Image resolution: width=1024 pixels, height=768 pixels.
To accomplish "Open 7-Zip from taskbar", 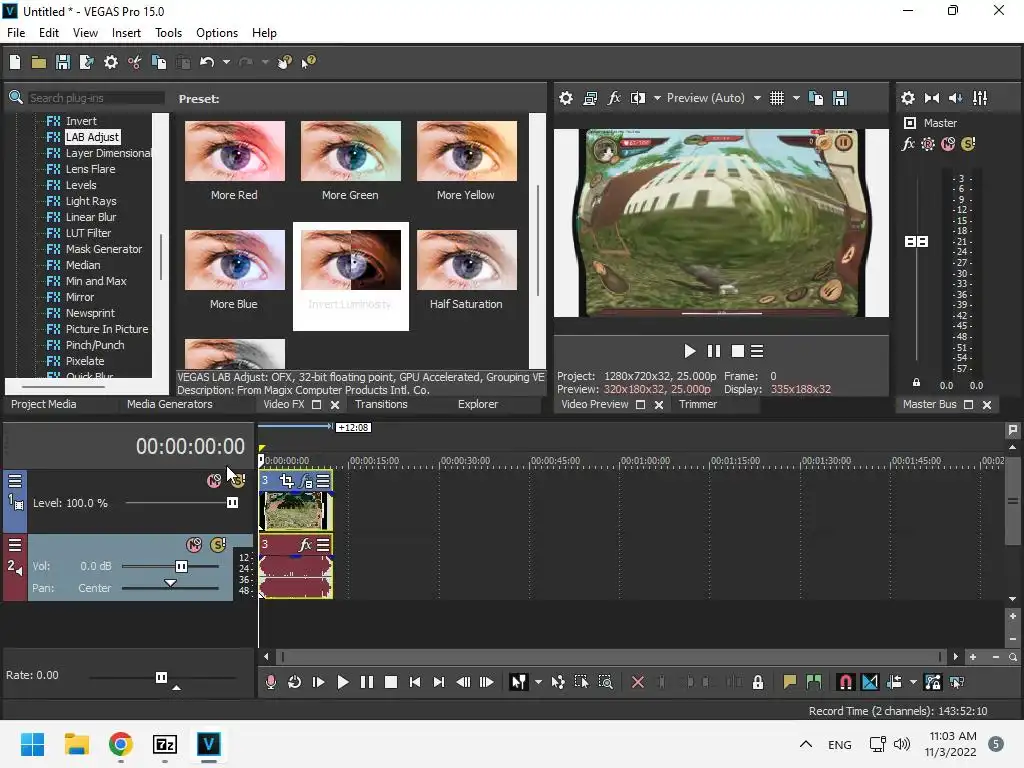I will click(x=165, y=744).
